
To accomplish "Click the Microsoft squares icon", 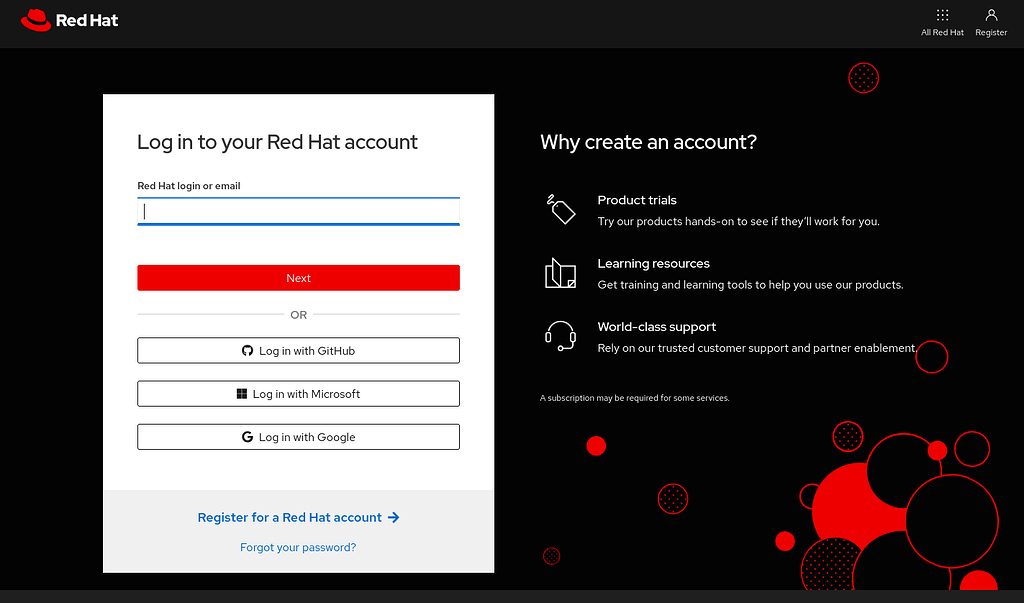I will [x=243, y=393].
